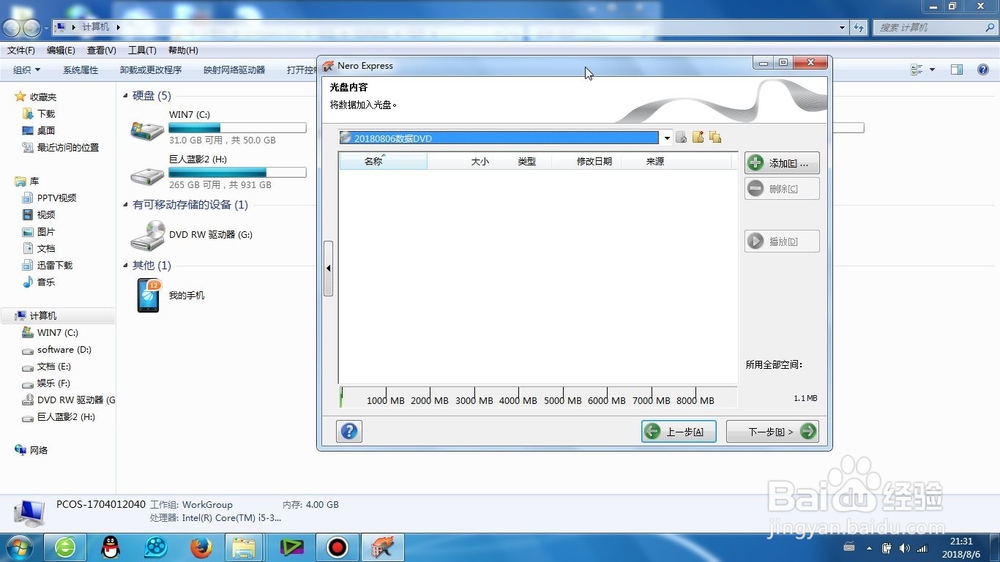Click the 搜索 计算机 search box
The height and width of the screenshot is (562, 1000).
coord(934,27)
